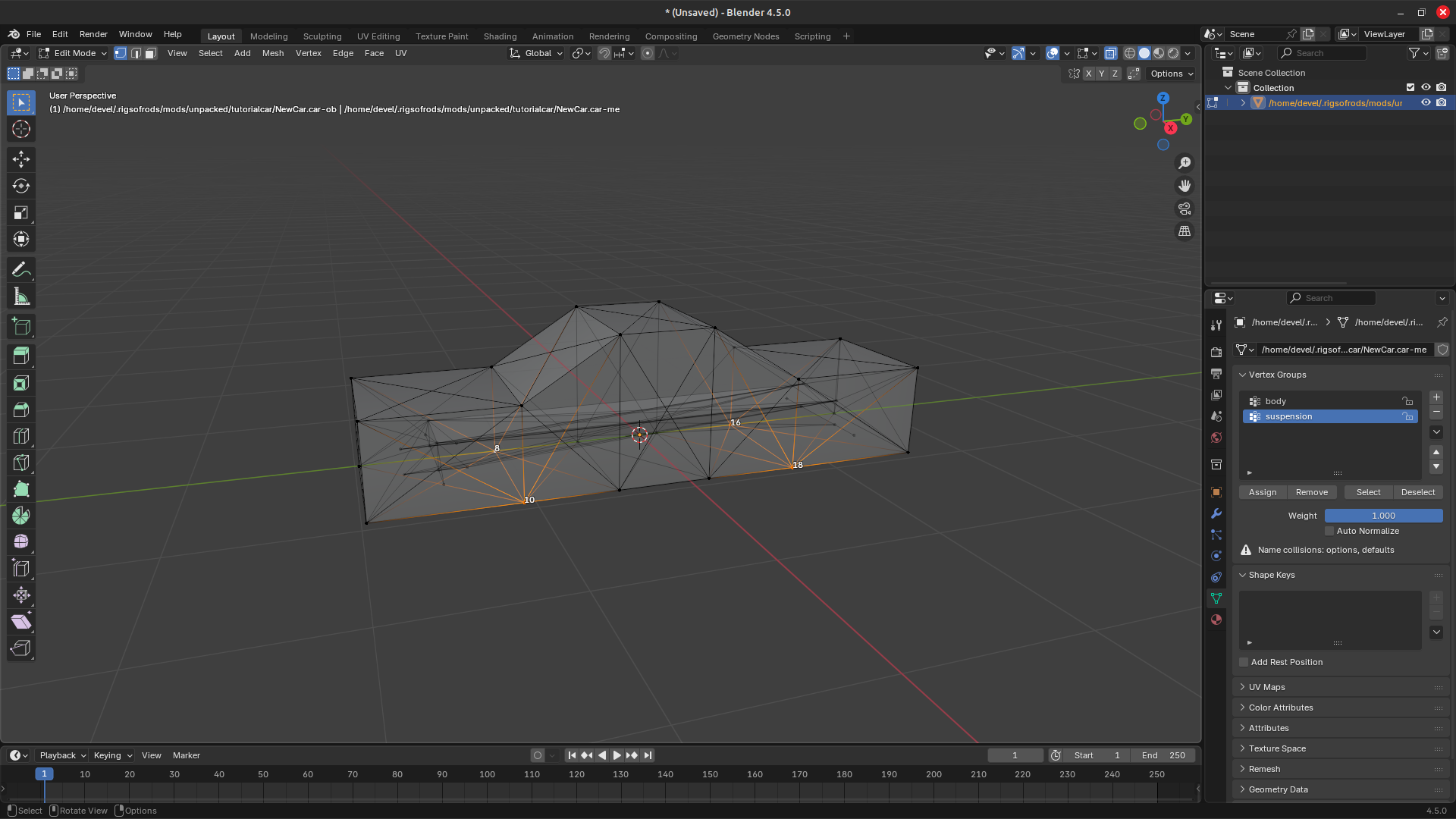Image resolution: width=1456 pixels, height=819 pixels.
Task: Select the Loop Cut tool
Action: pos(21,436)
